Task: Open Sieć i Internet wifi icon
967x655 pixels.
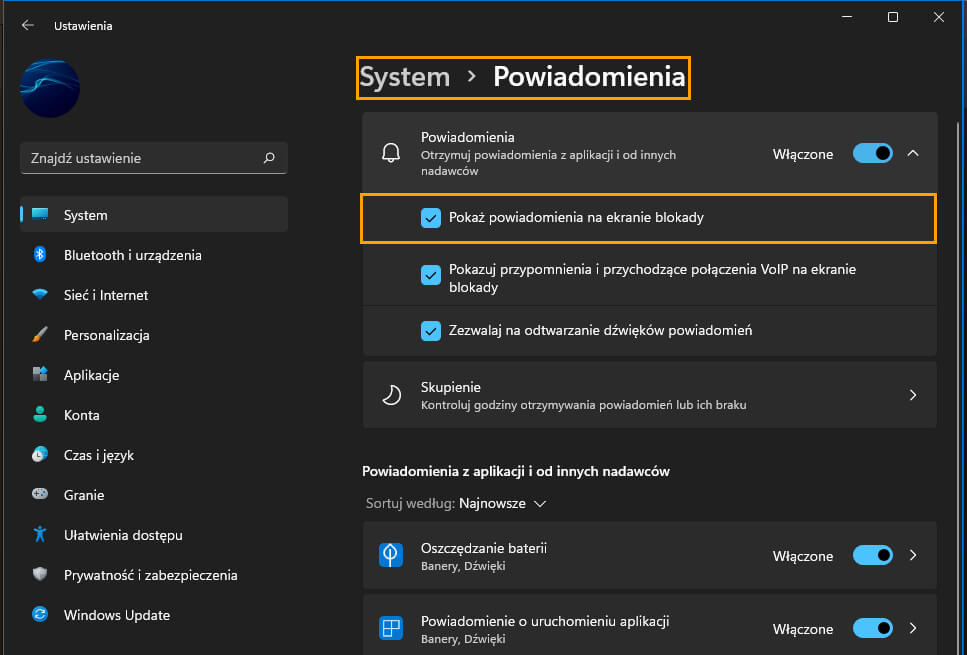Action: tap(40, 294)
